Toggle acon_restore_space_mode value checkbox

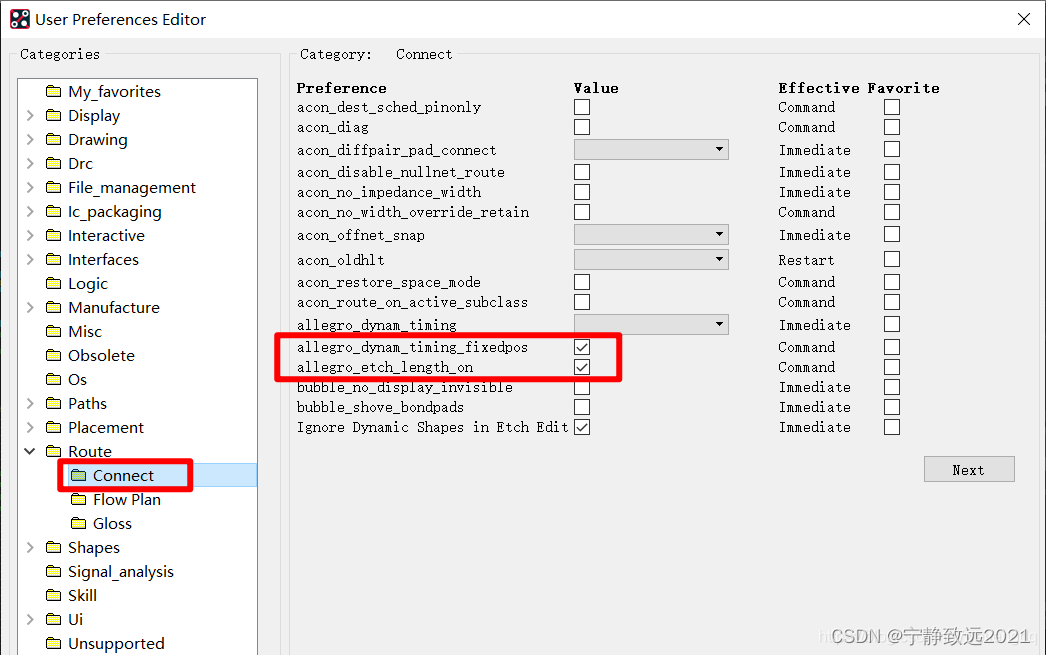582,282
